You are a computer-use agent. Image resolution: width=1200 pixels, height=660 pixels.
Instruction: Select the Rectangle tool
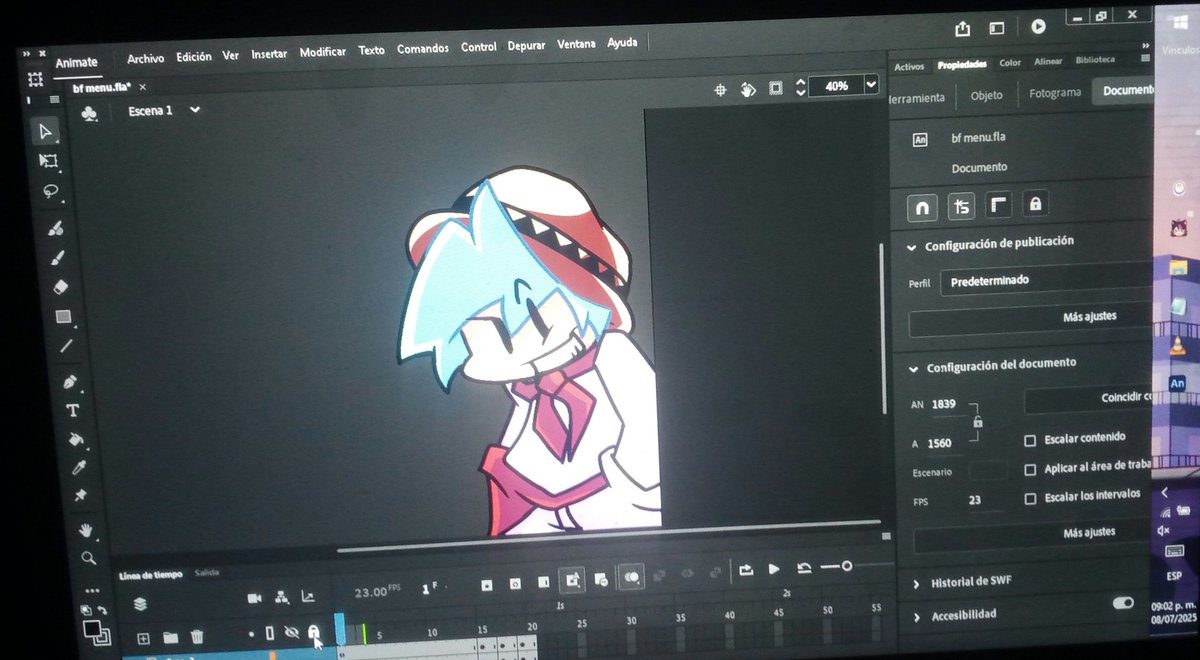[x=63, y=317]
